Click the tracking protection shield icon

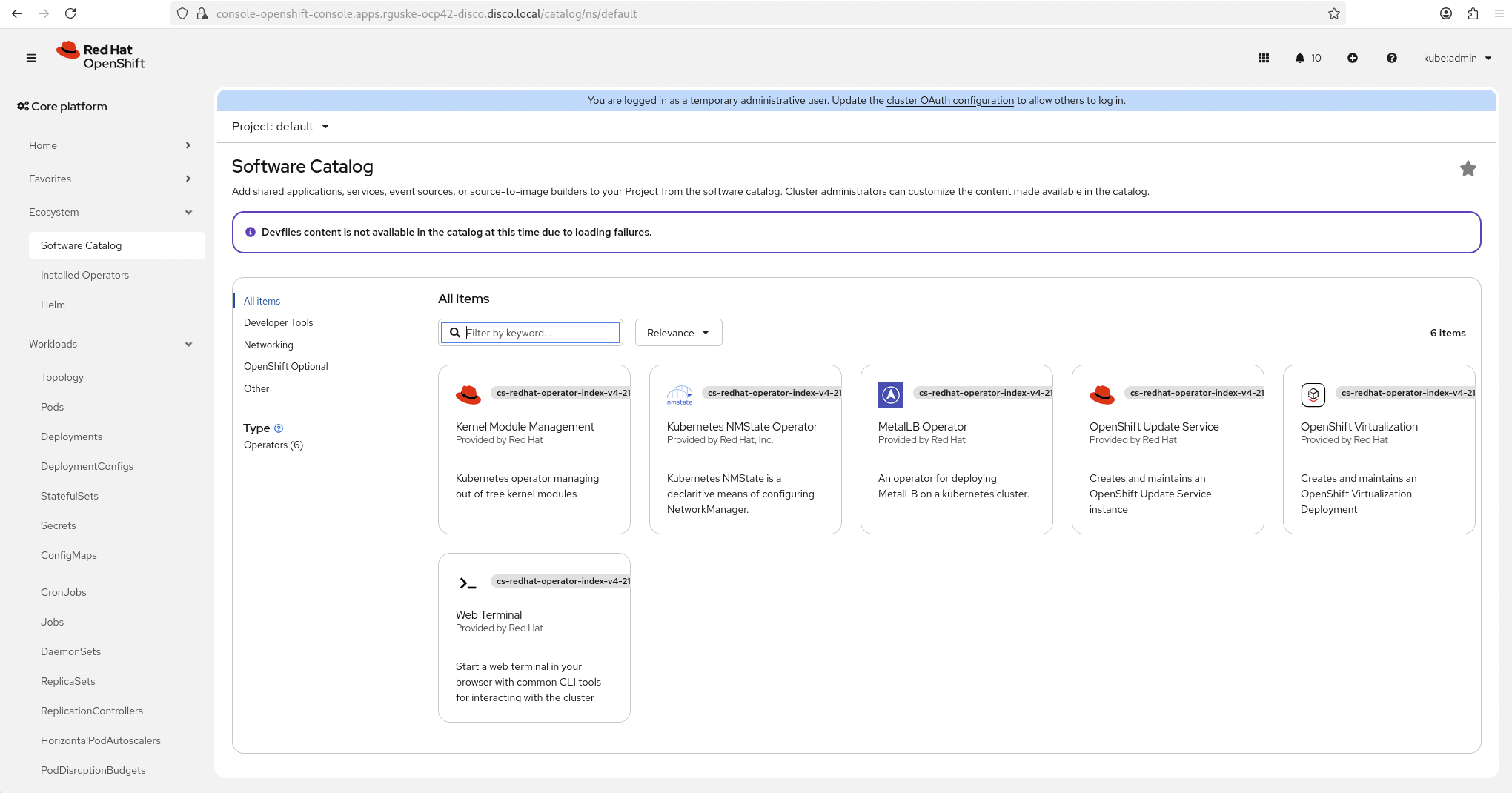(x=182, y=13)
